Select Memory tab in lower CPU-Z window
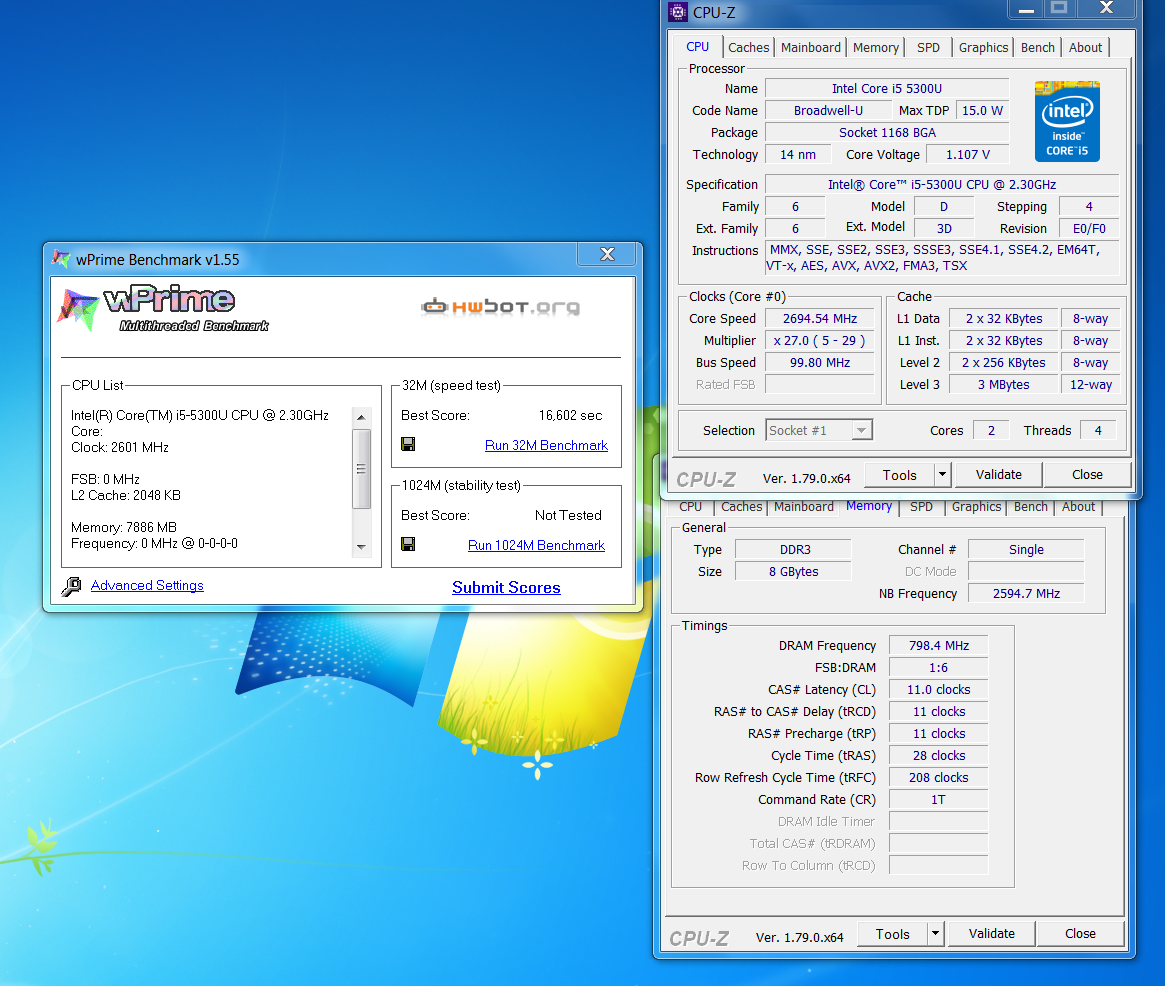The image size is (1165, 986). tap(869, 506)
